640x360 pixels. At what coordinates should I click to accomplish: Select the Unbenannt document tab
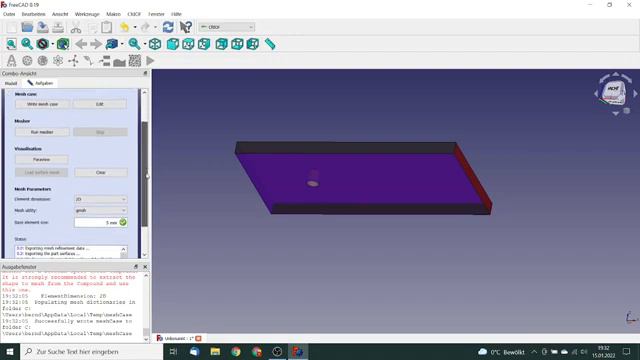pyautogui.click(x=179, y=338)
